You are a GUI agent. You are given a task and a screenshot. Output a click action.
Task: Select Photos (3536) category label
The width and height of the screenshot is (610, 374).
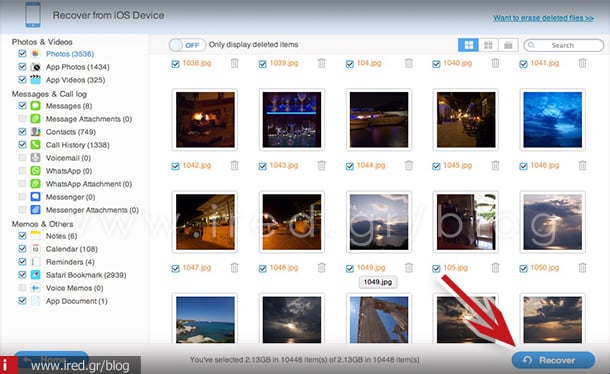coord(70,54)
